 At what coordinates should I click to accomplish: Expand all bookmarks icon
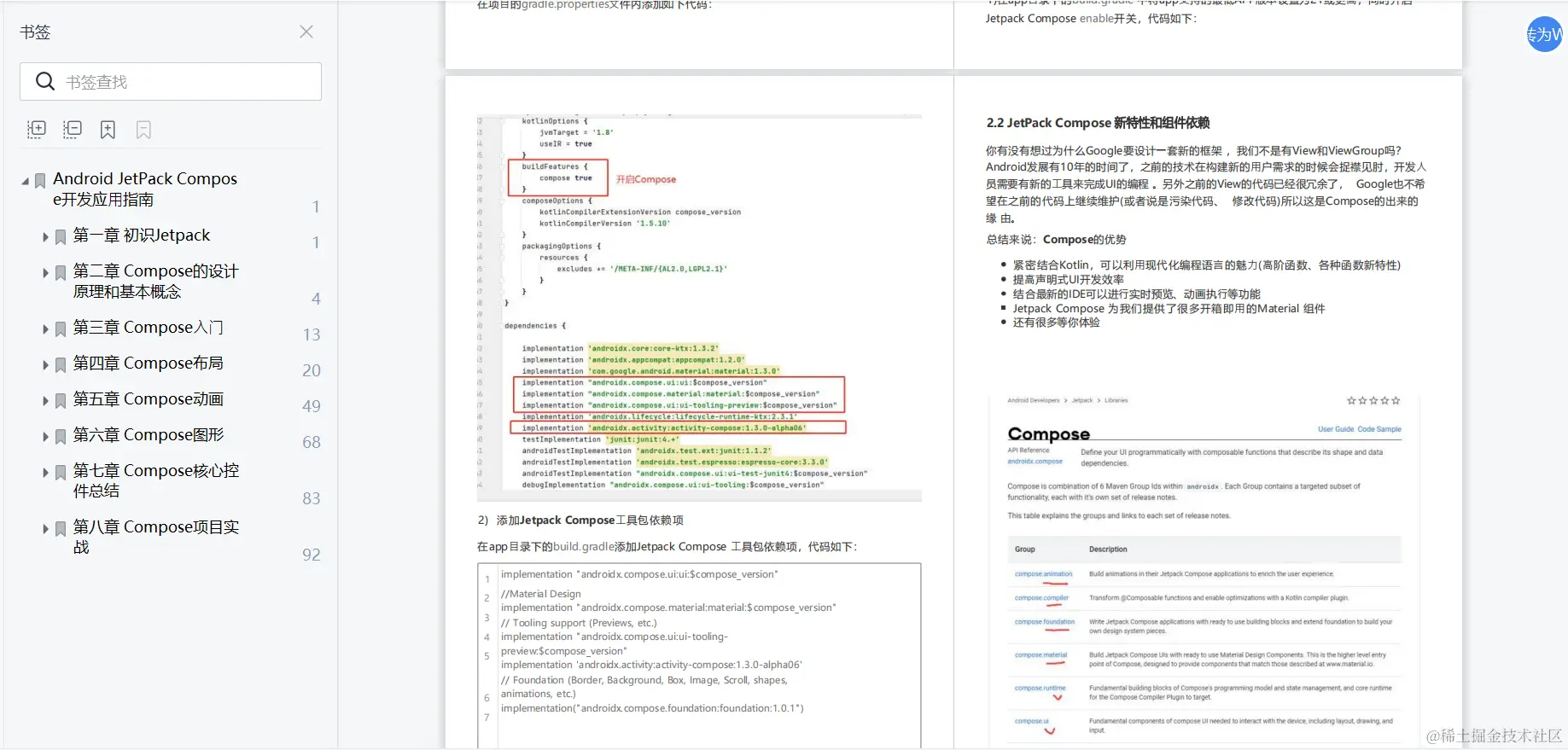click(37, 129)
